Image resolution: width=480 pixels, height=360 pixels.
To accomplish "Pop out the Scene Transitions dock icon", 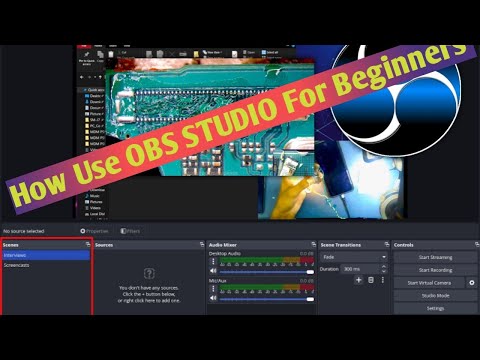I will [387, 244].
